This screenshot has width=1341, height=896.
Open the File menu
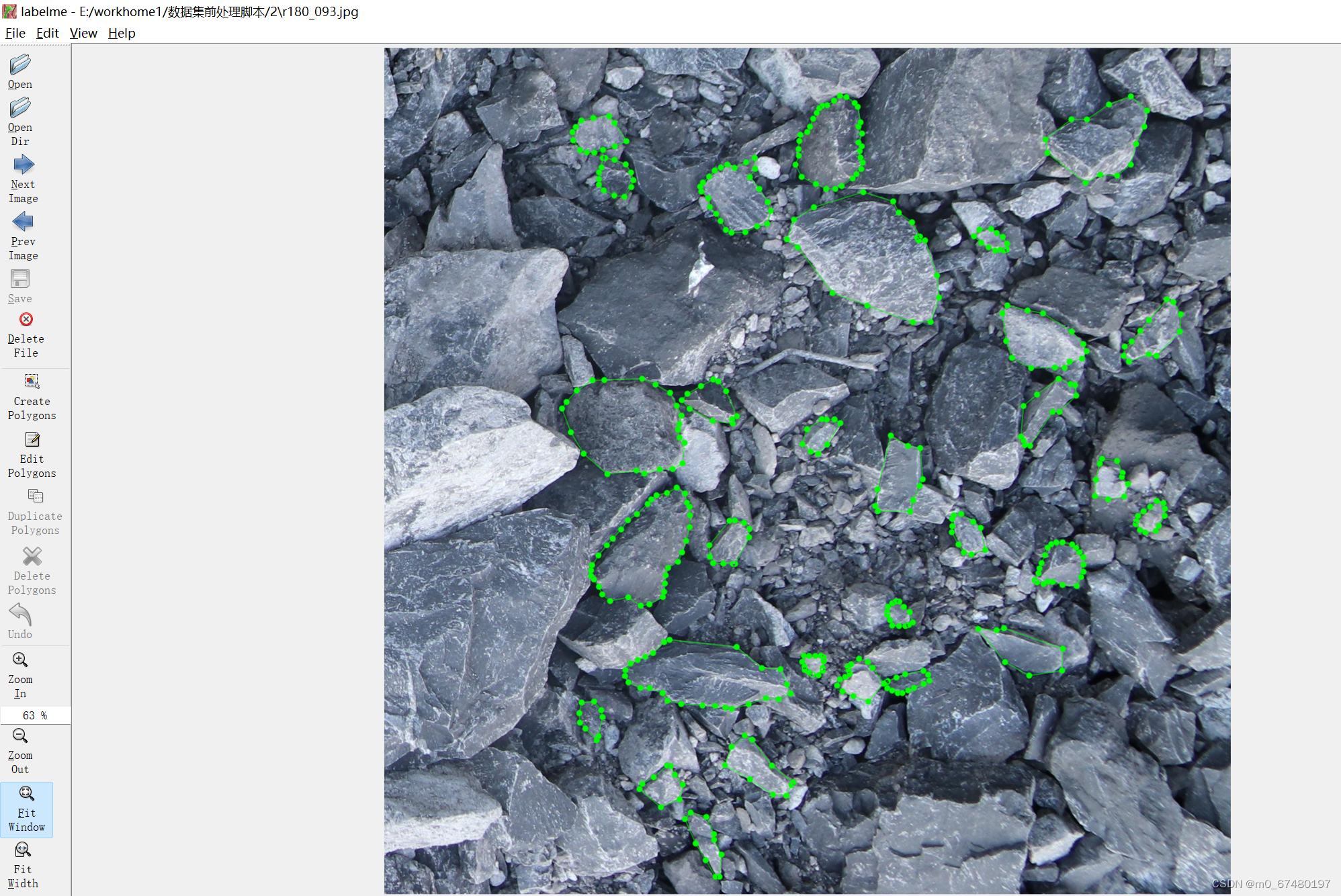15,33
